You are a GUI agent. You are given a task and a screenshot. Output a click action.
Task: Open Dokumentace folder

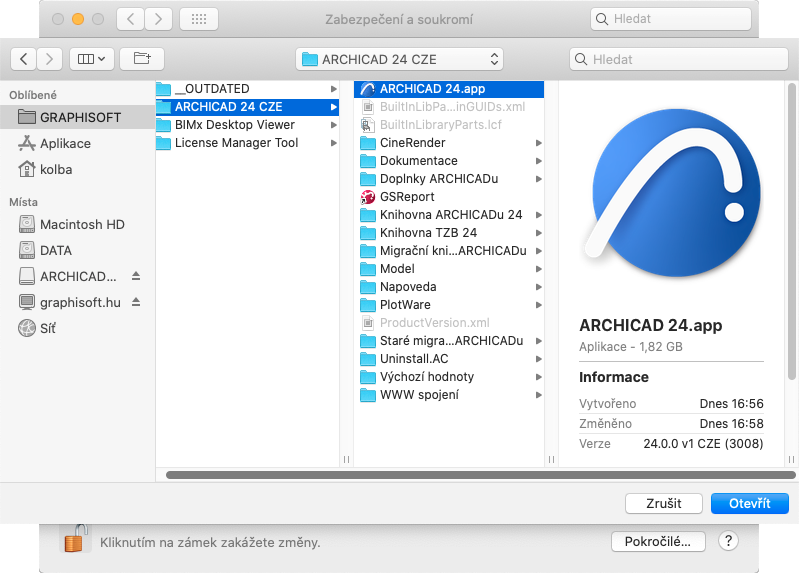point(449,161)
